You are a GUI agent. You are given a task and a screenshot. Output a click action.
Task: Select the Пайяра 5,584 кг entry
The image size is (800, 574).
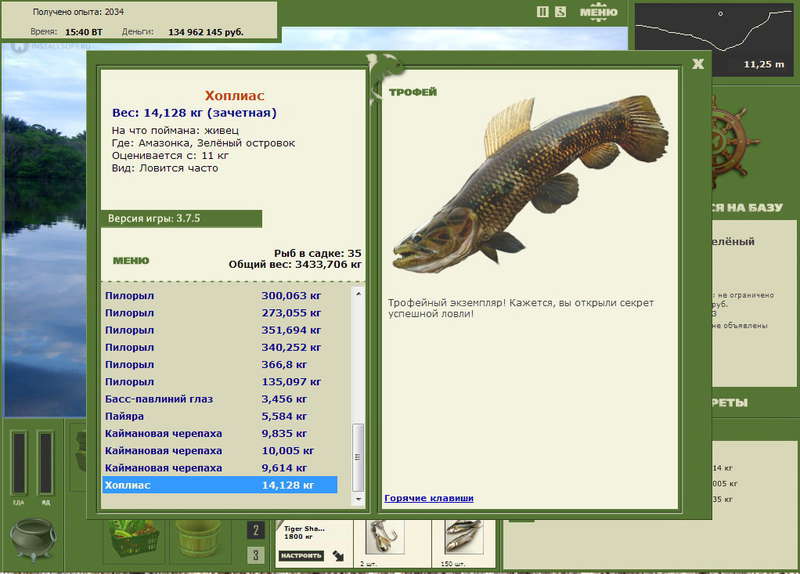pos(220,416)
